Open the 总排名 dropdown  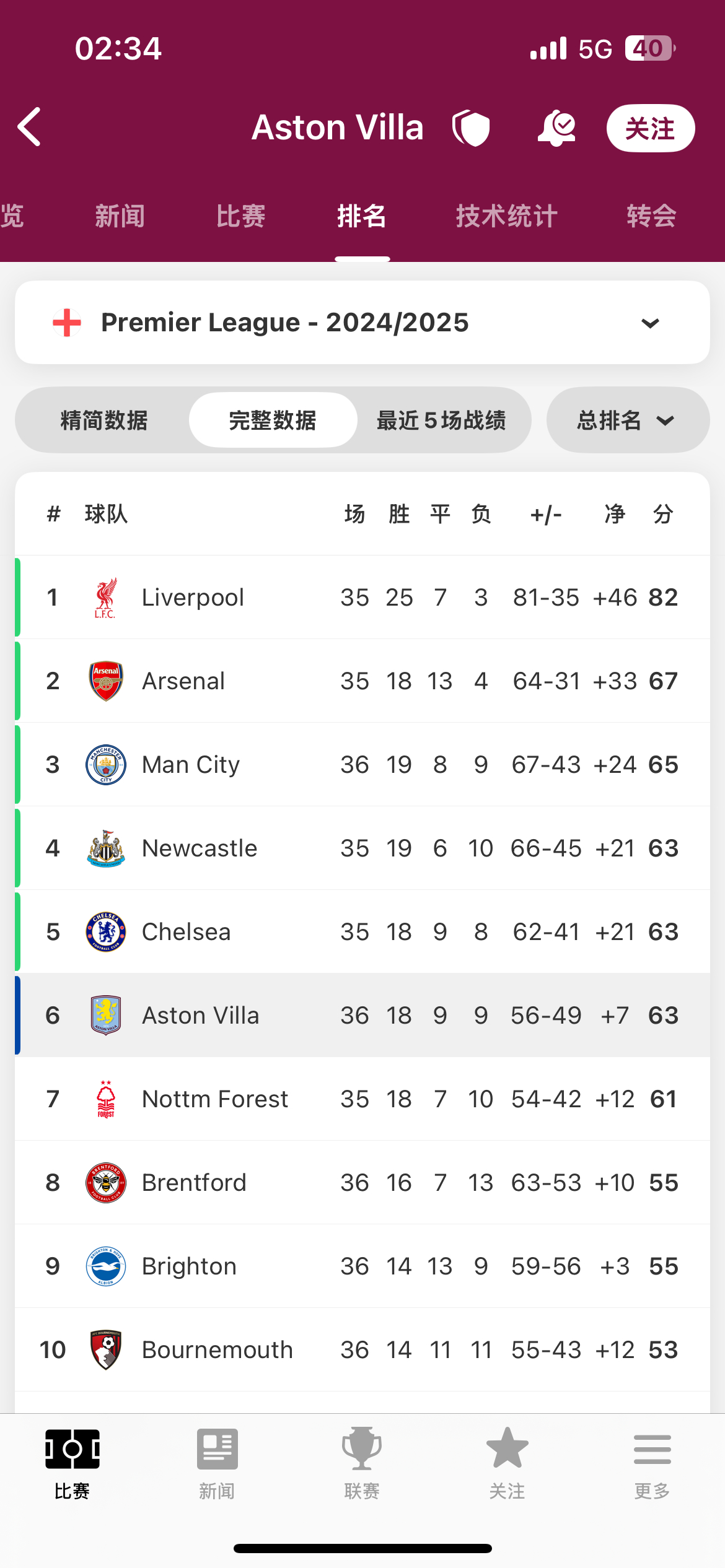[628, 420]
